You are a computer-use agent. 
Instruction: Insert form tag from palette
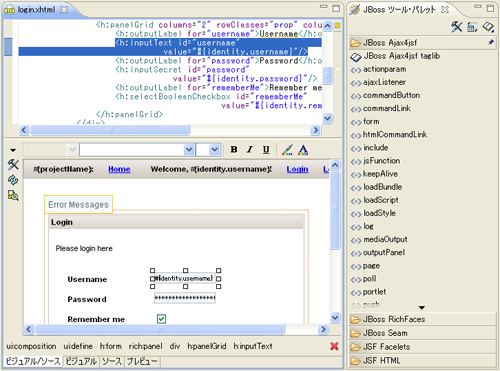pyautogui.click(x=365, y=122)
